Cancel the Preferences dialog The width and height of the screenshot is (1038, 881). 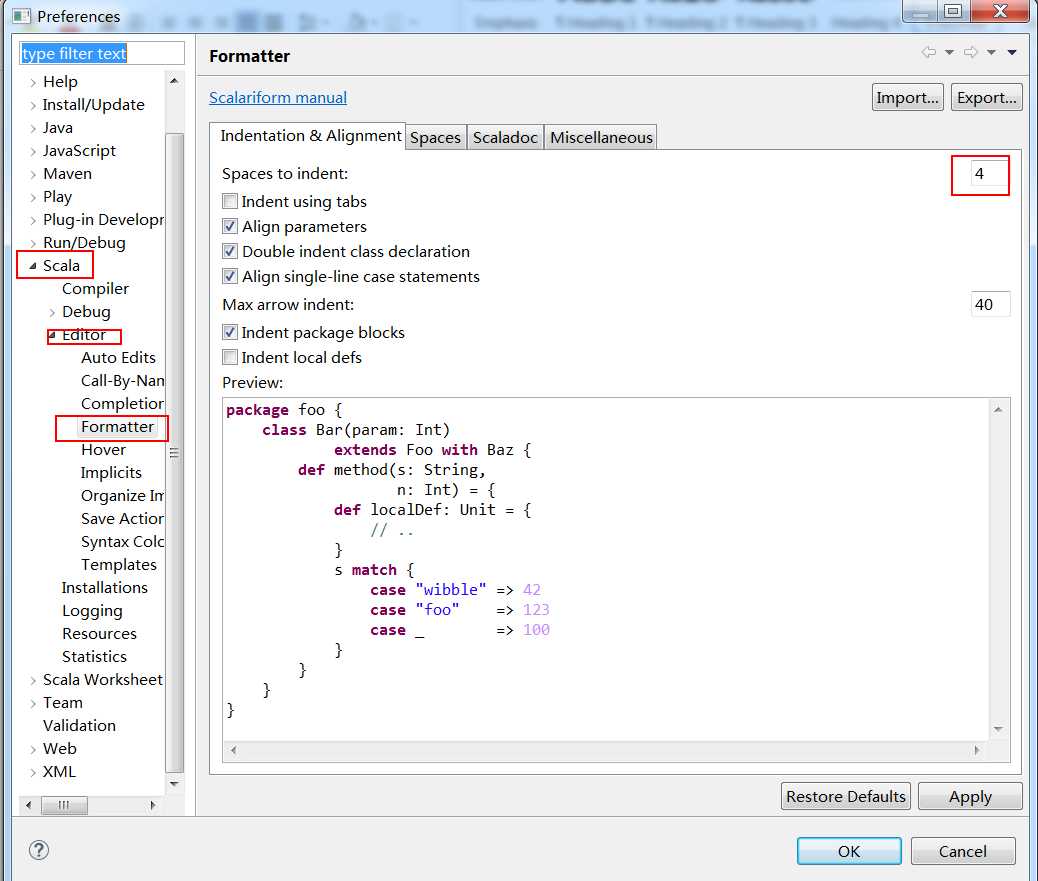(x=963, y=851)
